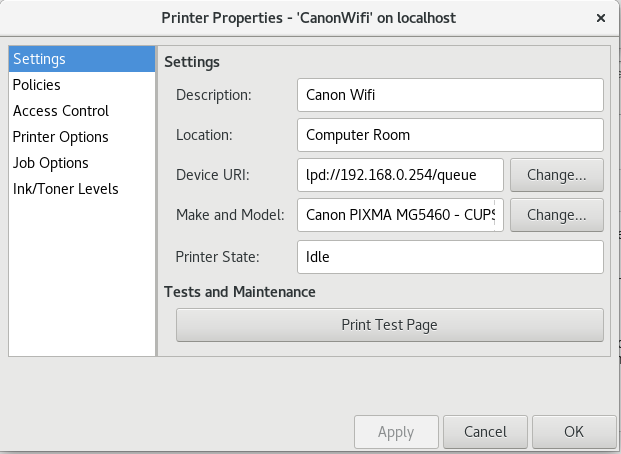Click the Location label
Image resolution: width=621 pixels, height=454 pixels.
pos(204,135)
